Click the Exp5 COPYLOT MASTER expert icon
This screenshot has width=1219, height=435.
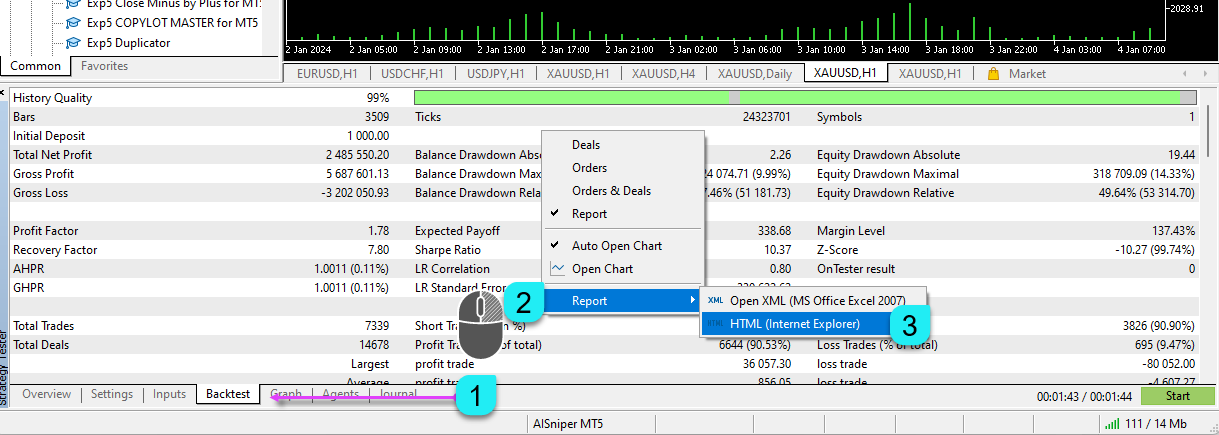coord(72,22)
